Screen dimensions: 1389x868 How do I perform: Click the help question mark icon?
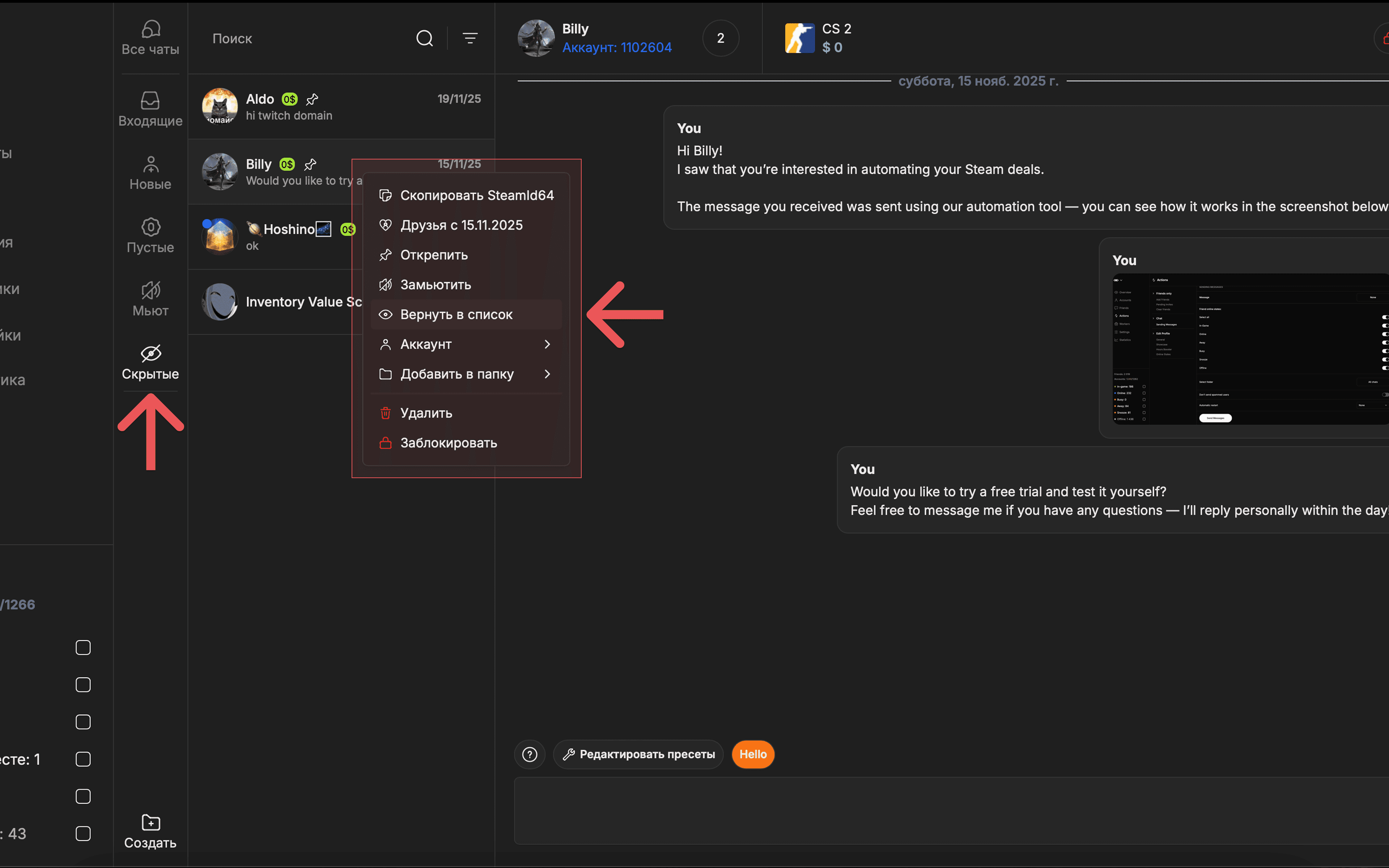529,754
